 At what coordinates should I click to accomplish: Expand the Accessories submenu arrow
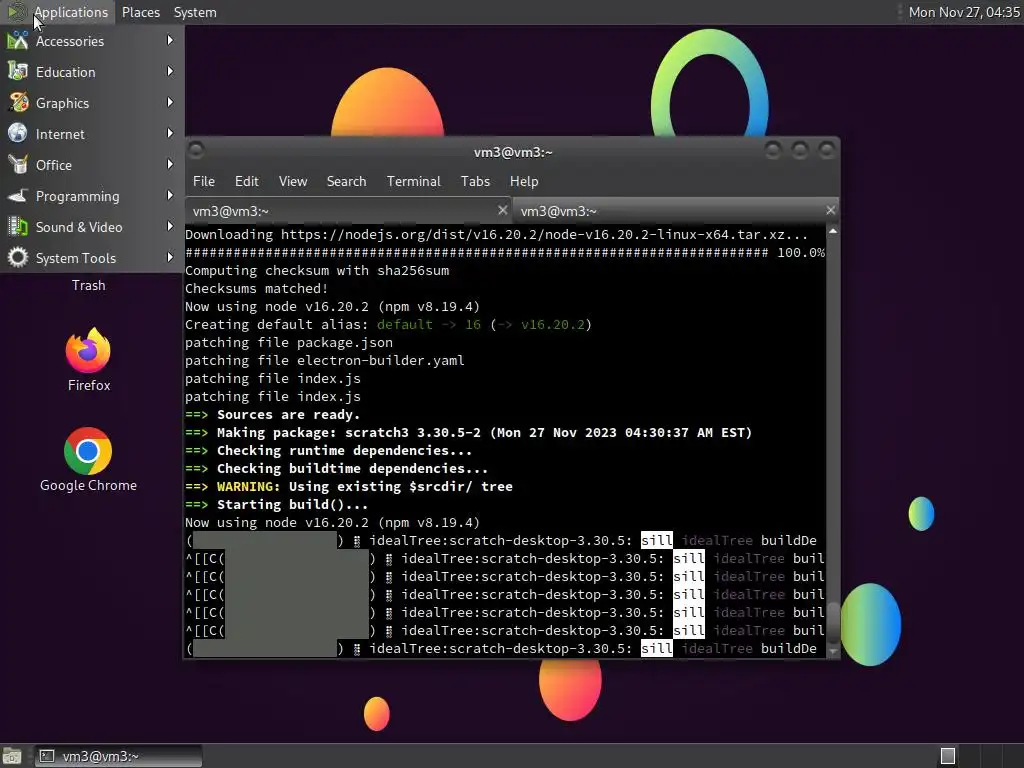(170, 40)
